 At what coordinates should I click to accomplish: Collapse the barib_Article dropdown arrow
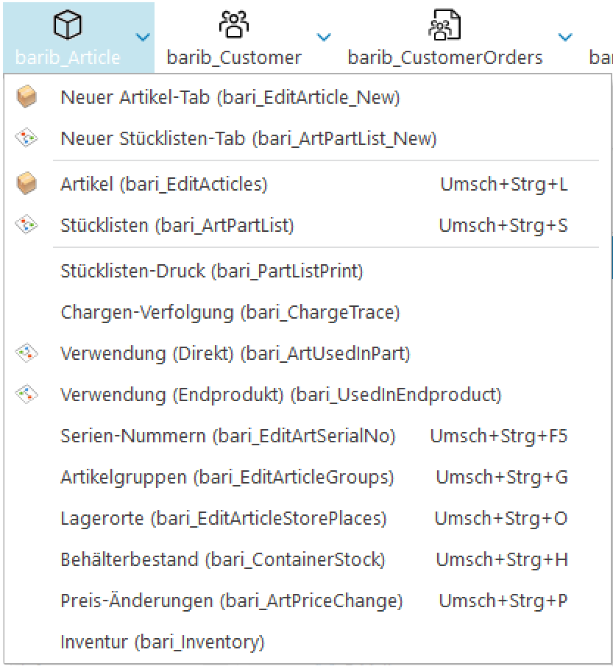point(143,37)
